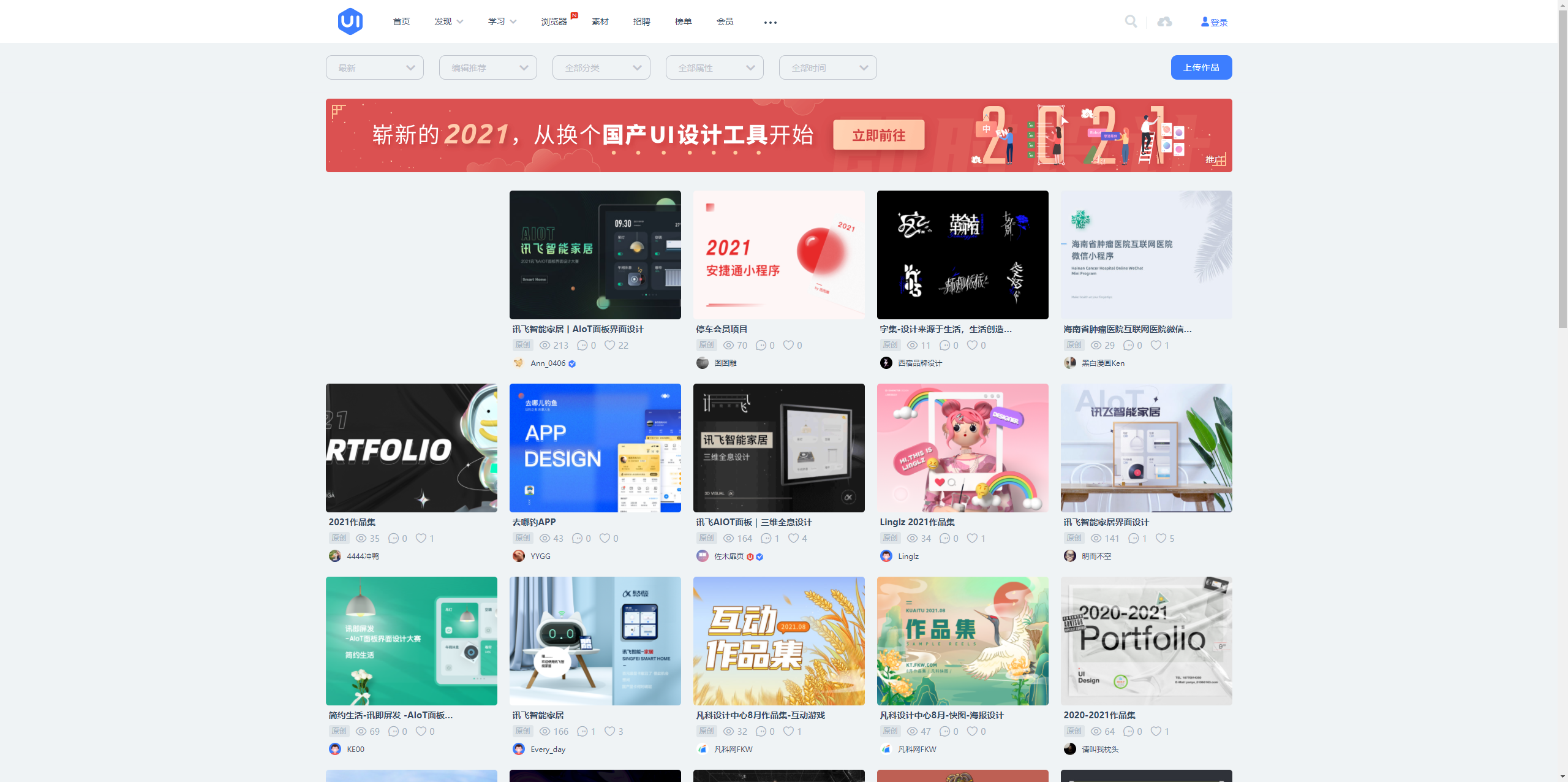Open title 字集-设计来源于生活
The height and width of the screenshot is (782, 1568).
pos(946,329)
